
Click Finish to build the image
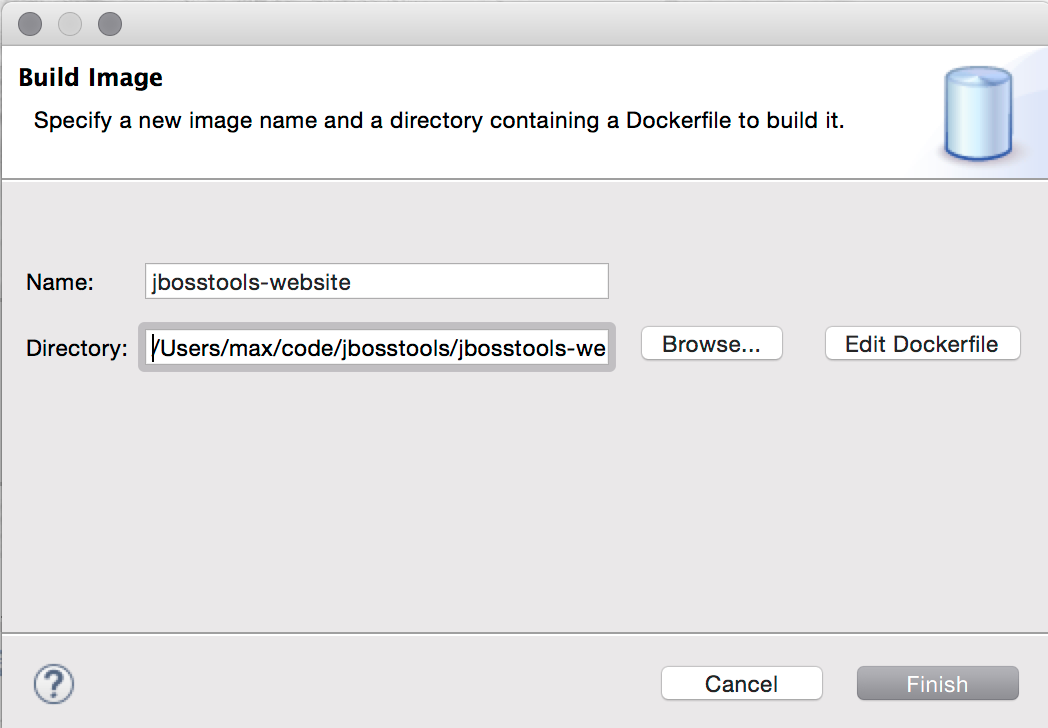pos(937,684)
